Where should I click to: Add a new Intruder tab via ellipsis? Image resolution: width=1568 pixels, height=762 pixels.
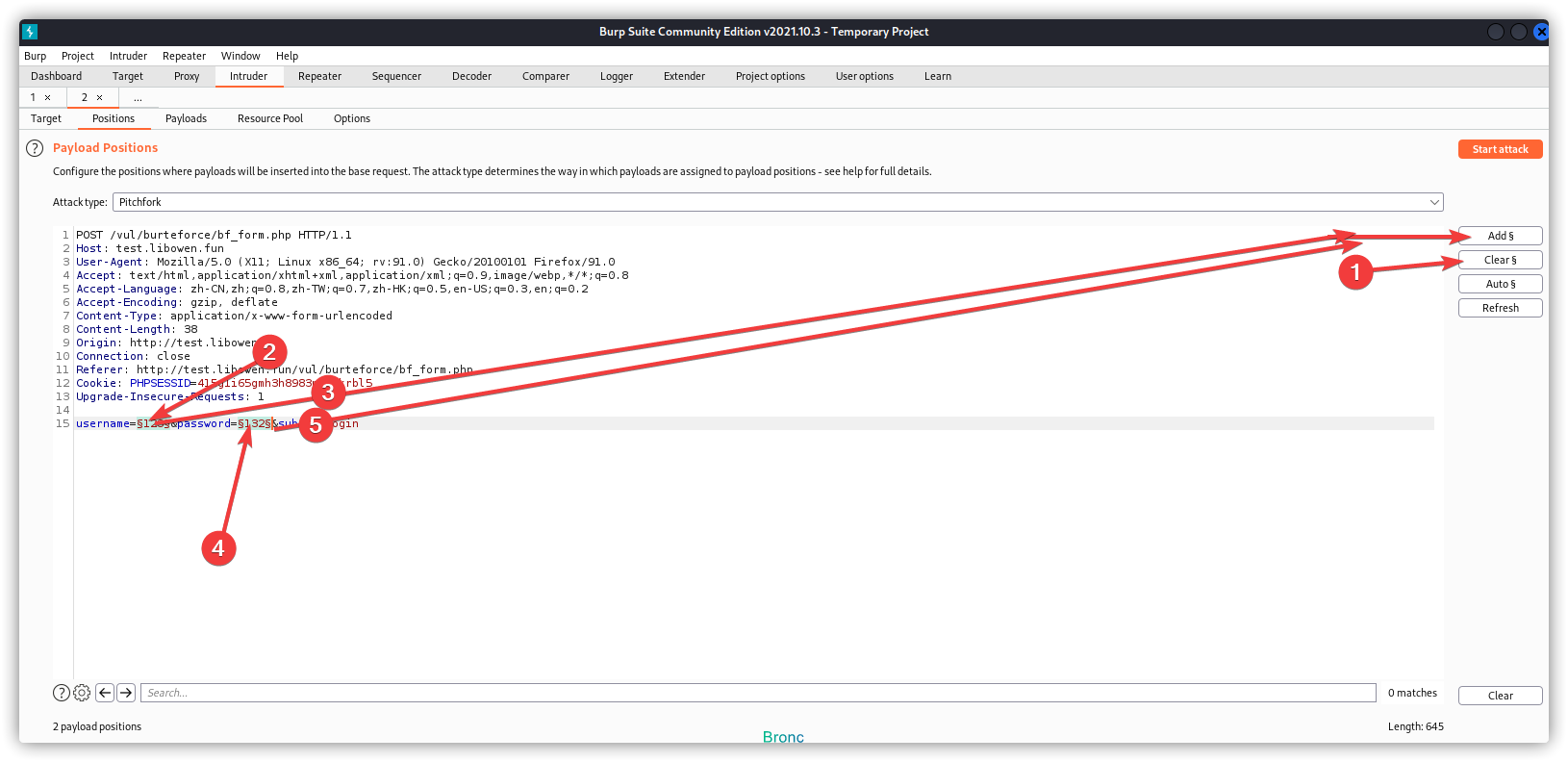(138, 98)
